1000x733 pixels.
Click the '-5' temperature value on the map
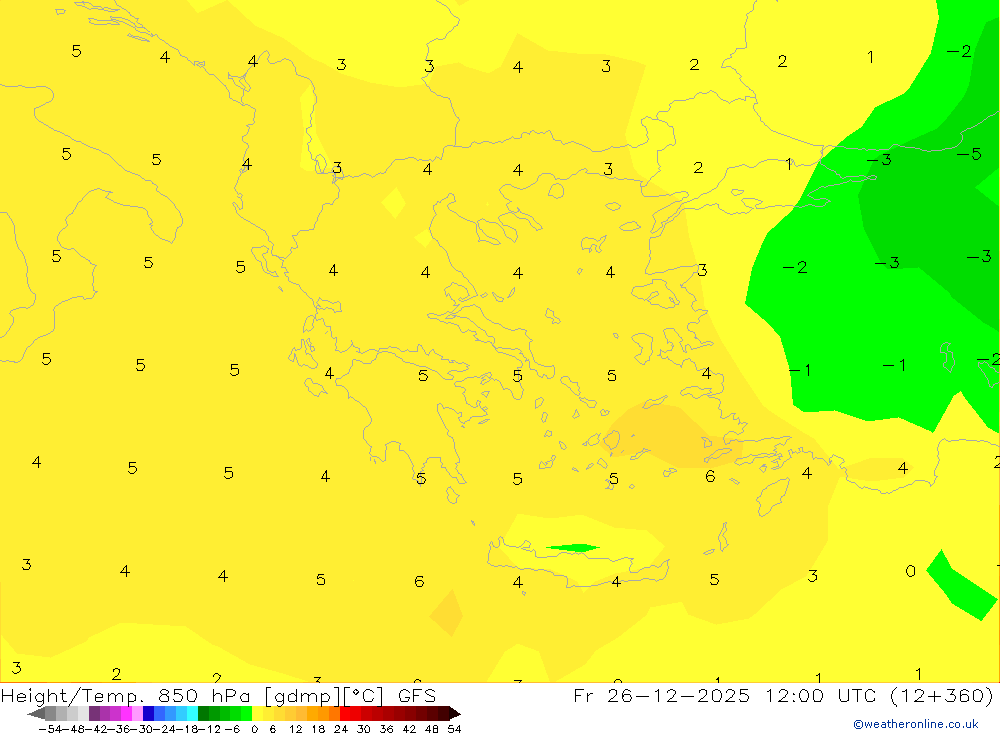(x=969, y=154)
